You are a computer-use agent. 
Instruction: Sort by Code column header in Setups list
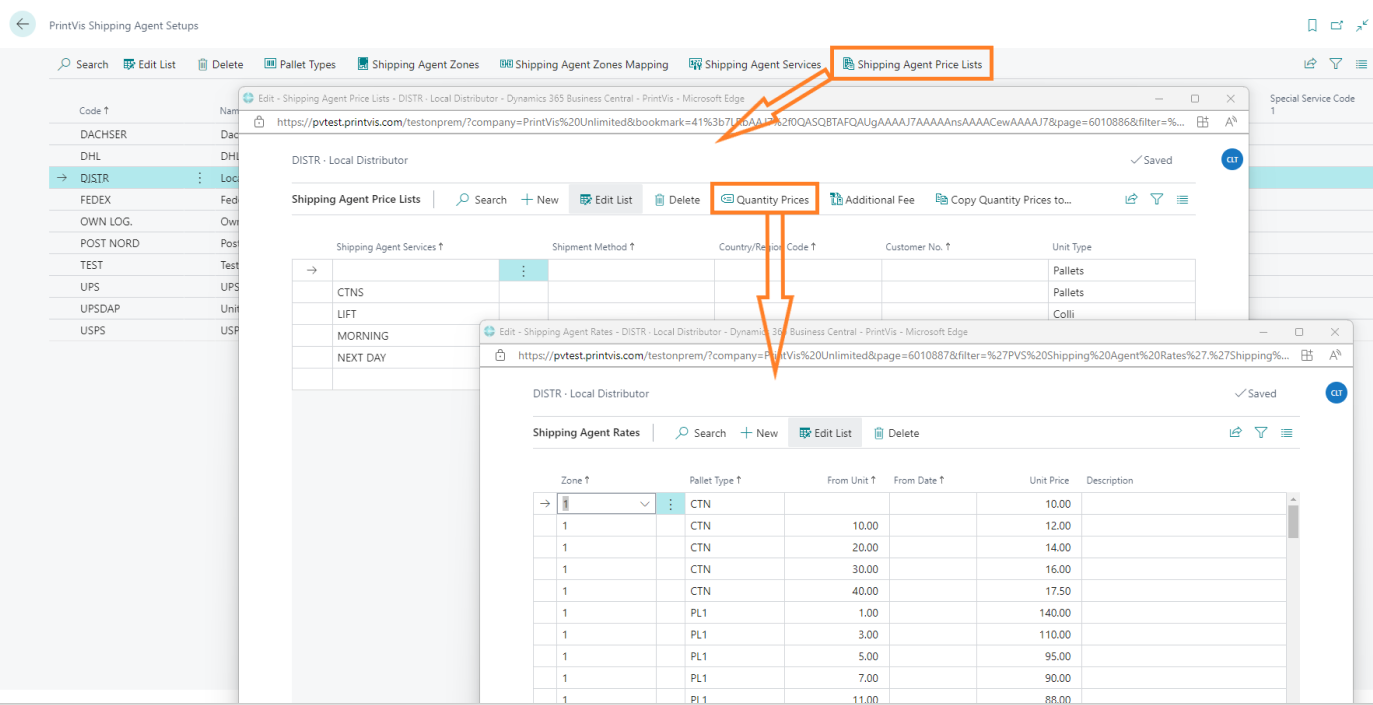94,111
